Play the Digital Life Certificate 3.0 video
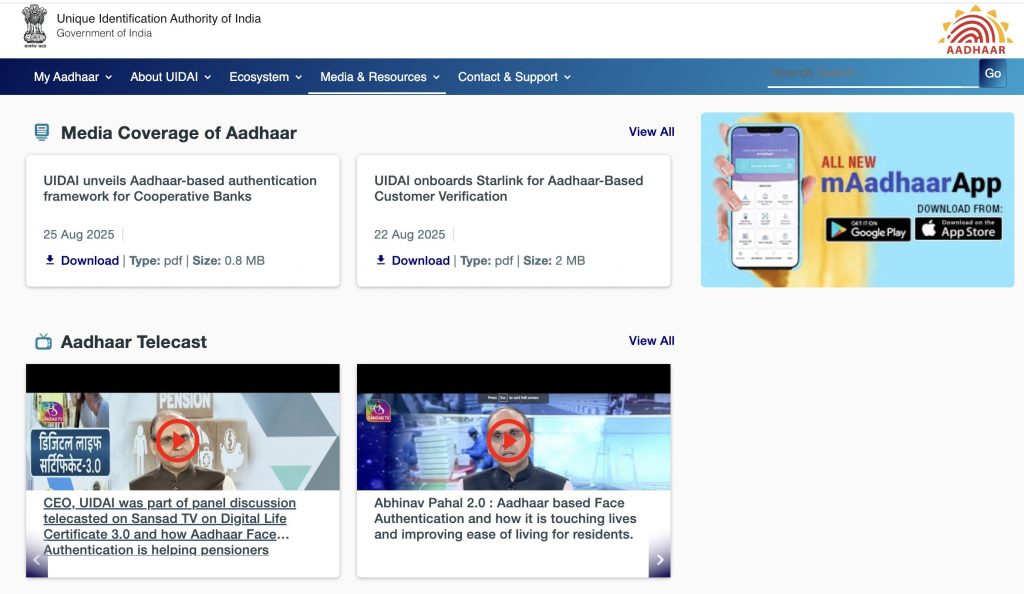The width and height of the screenshot is (1024, 594). tap(177, 441)
